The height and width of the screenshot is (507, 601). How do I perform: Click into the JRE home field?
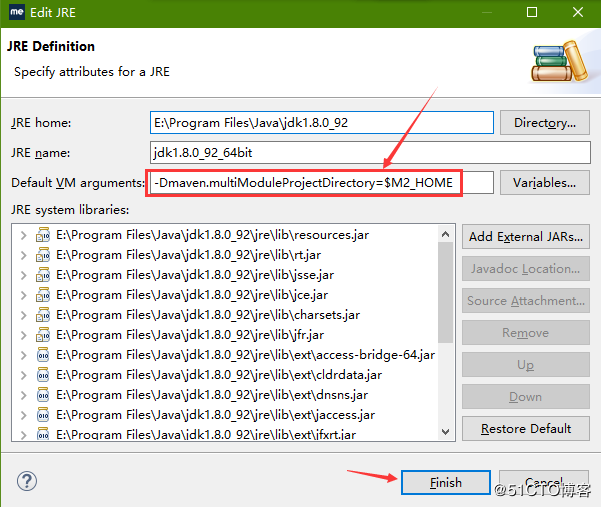(x=322, y=123)
